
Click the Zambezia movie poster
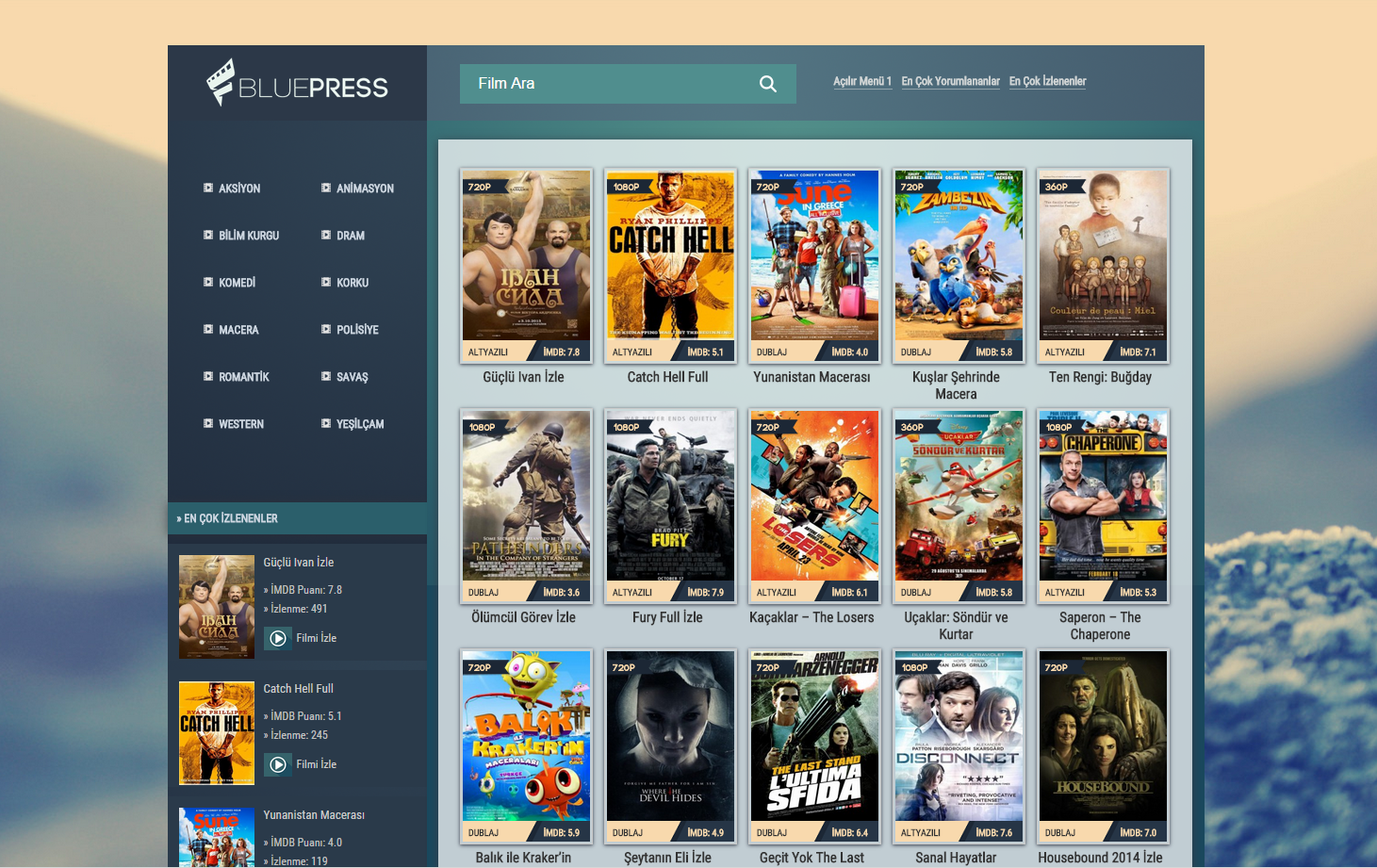[959, 255]
